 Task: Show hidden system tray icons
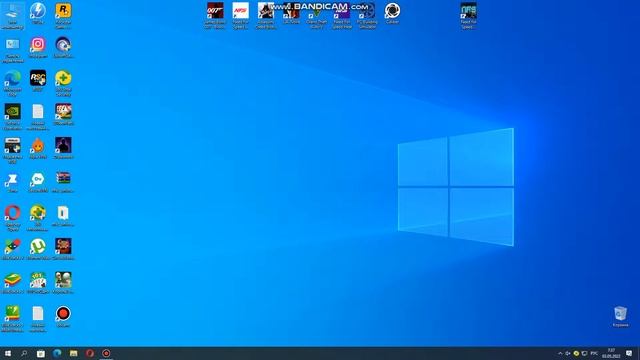pos(560,353)
